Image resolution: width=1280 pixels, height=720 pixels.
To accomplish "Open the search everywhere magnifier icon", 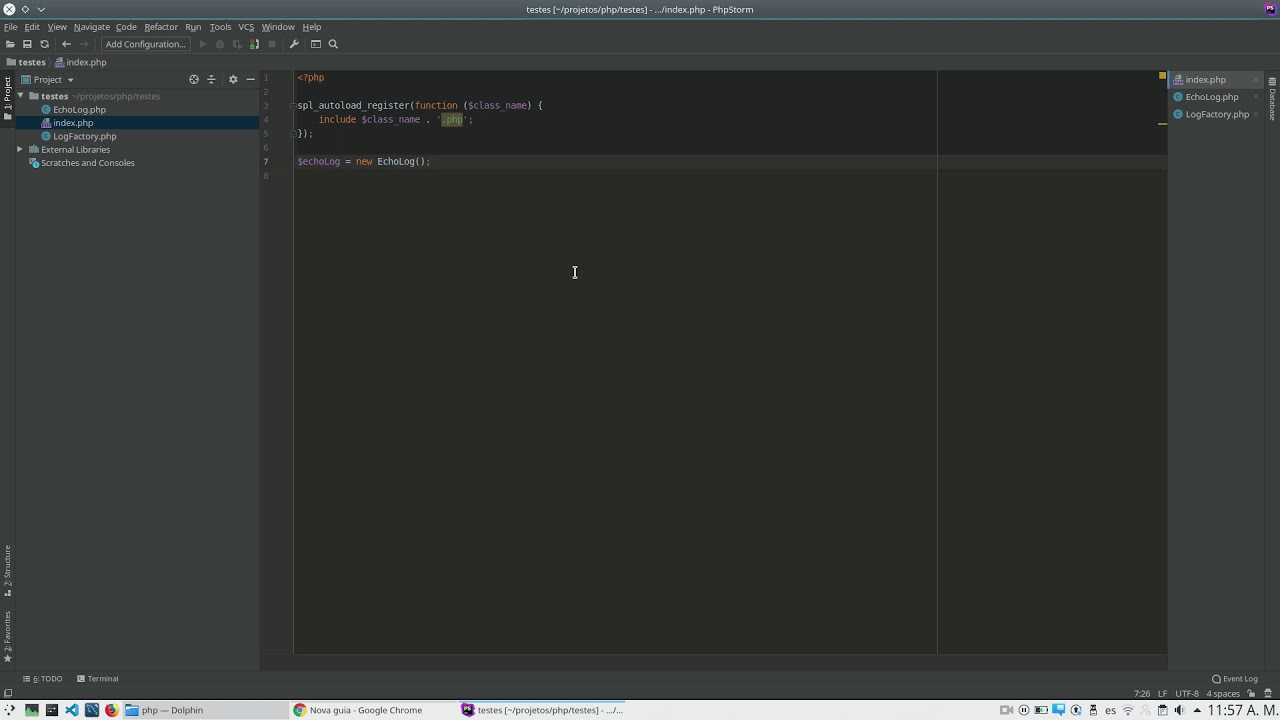I will coord(333,44).
